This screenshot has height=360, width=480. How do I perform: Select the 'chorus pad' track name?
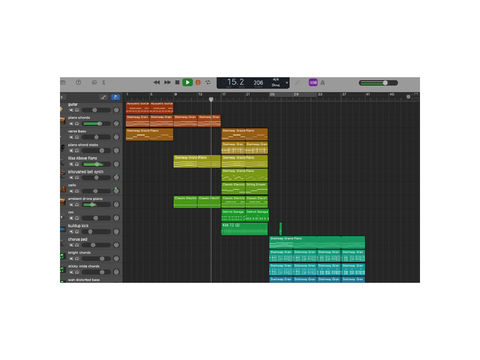tap(78, 239)
